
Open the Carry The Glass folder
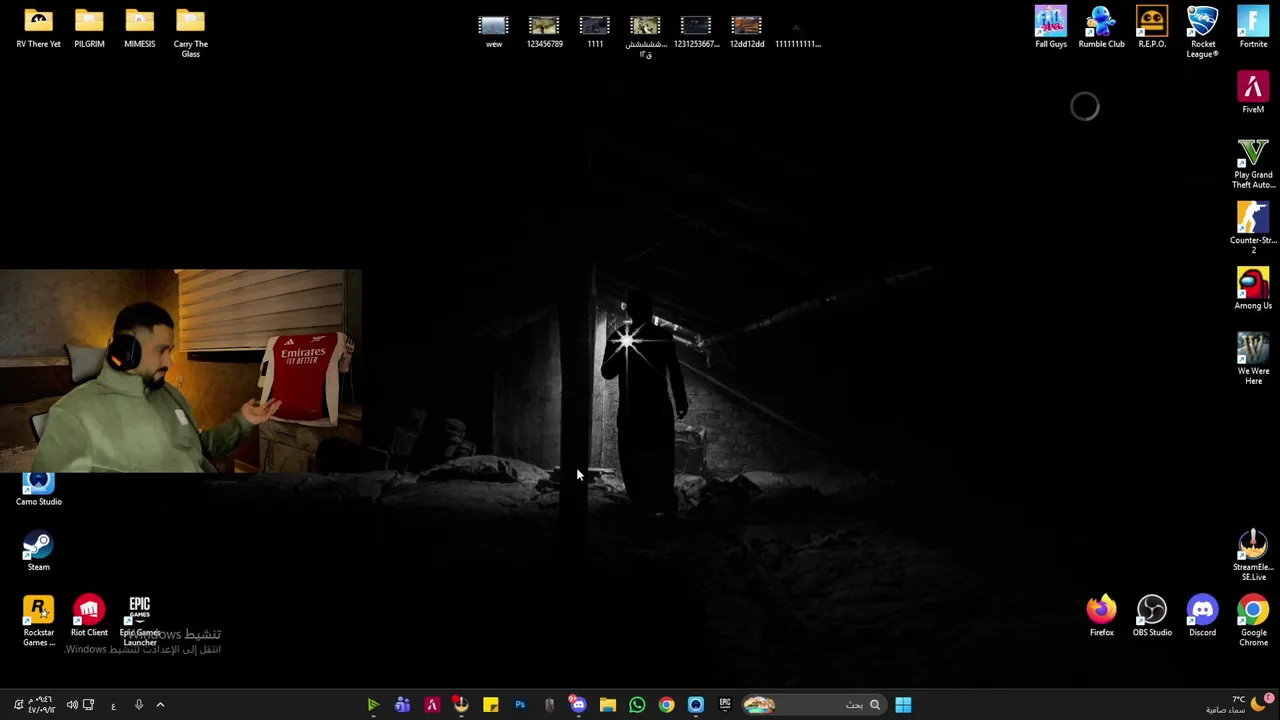click(190, 32)
